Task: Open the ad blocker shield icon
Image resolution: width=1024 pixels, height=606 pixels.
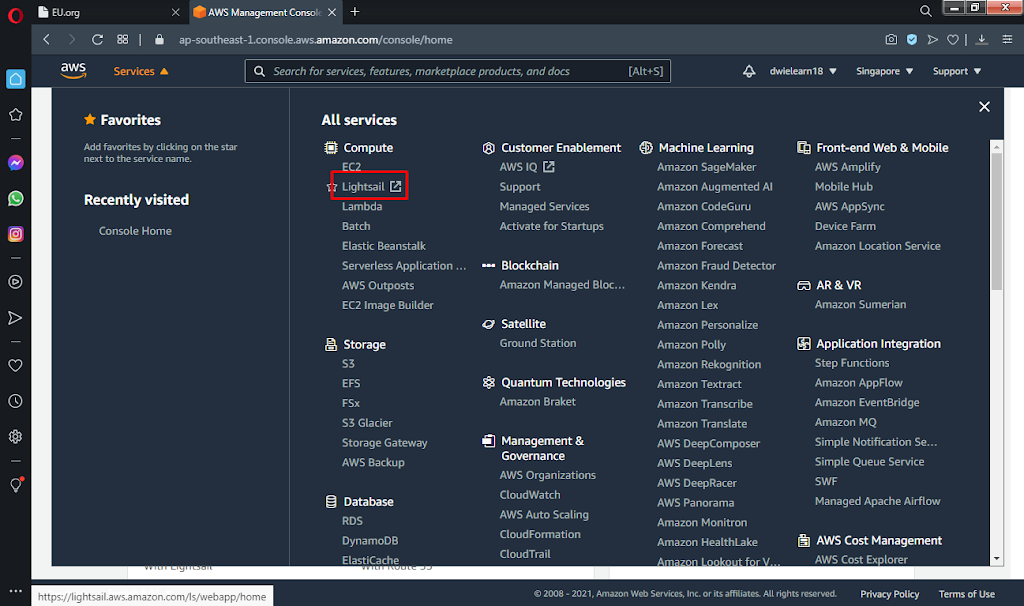Action: [x=912, y=40]
